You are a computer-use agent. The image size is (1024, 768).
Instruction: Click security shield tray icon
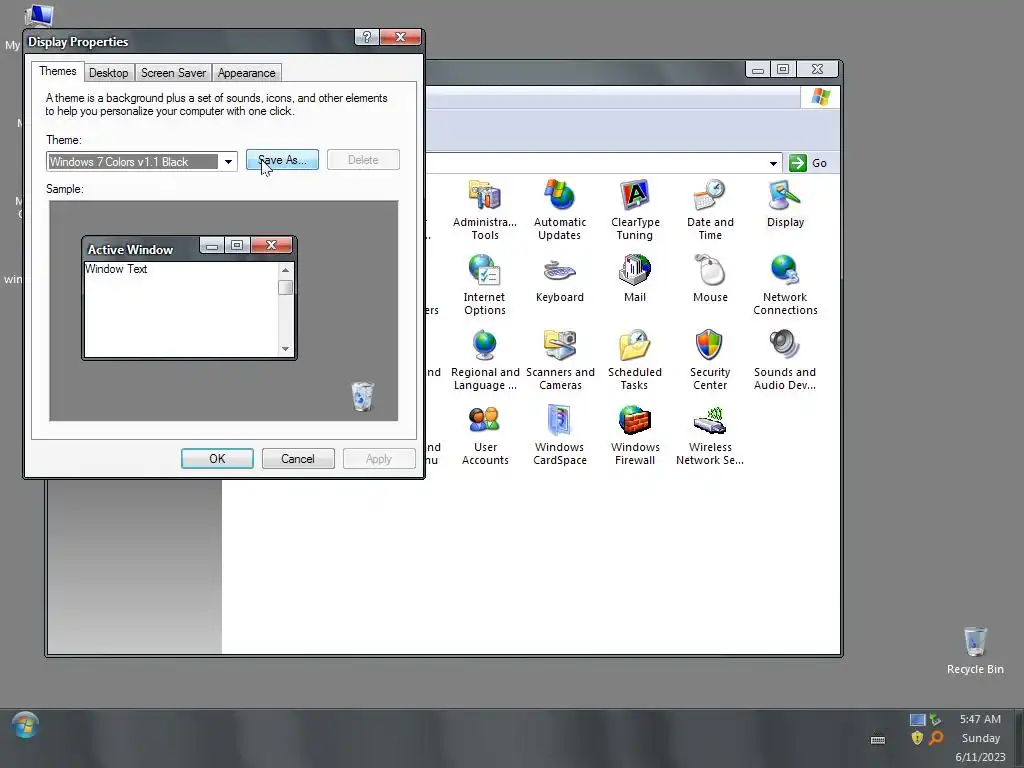coord(917,738)
